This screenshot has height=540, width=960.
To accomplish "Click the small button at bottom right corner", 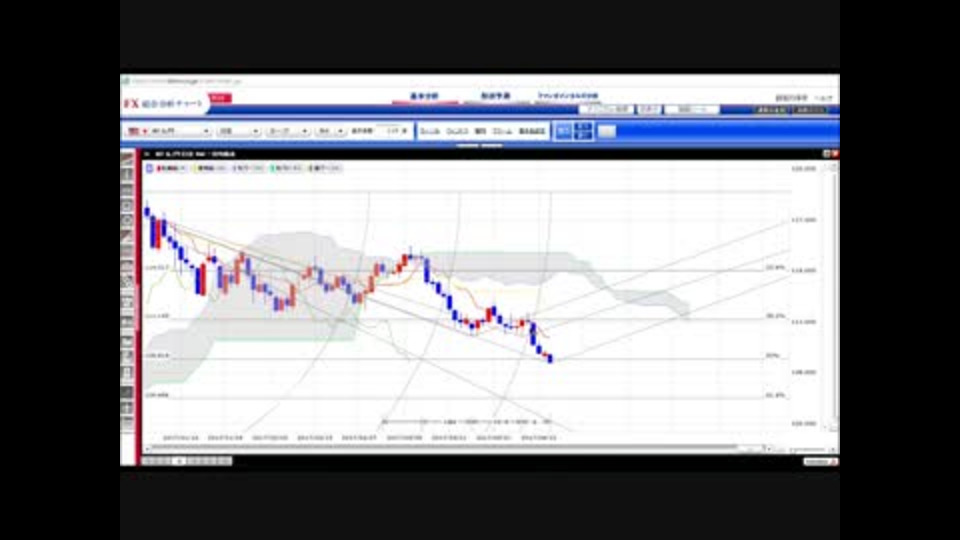I will click(x=820, y=462).
